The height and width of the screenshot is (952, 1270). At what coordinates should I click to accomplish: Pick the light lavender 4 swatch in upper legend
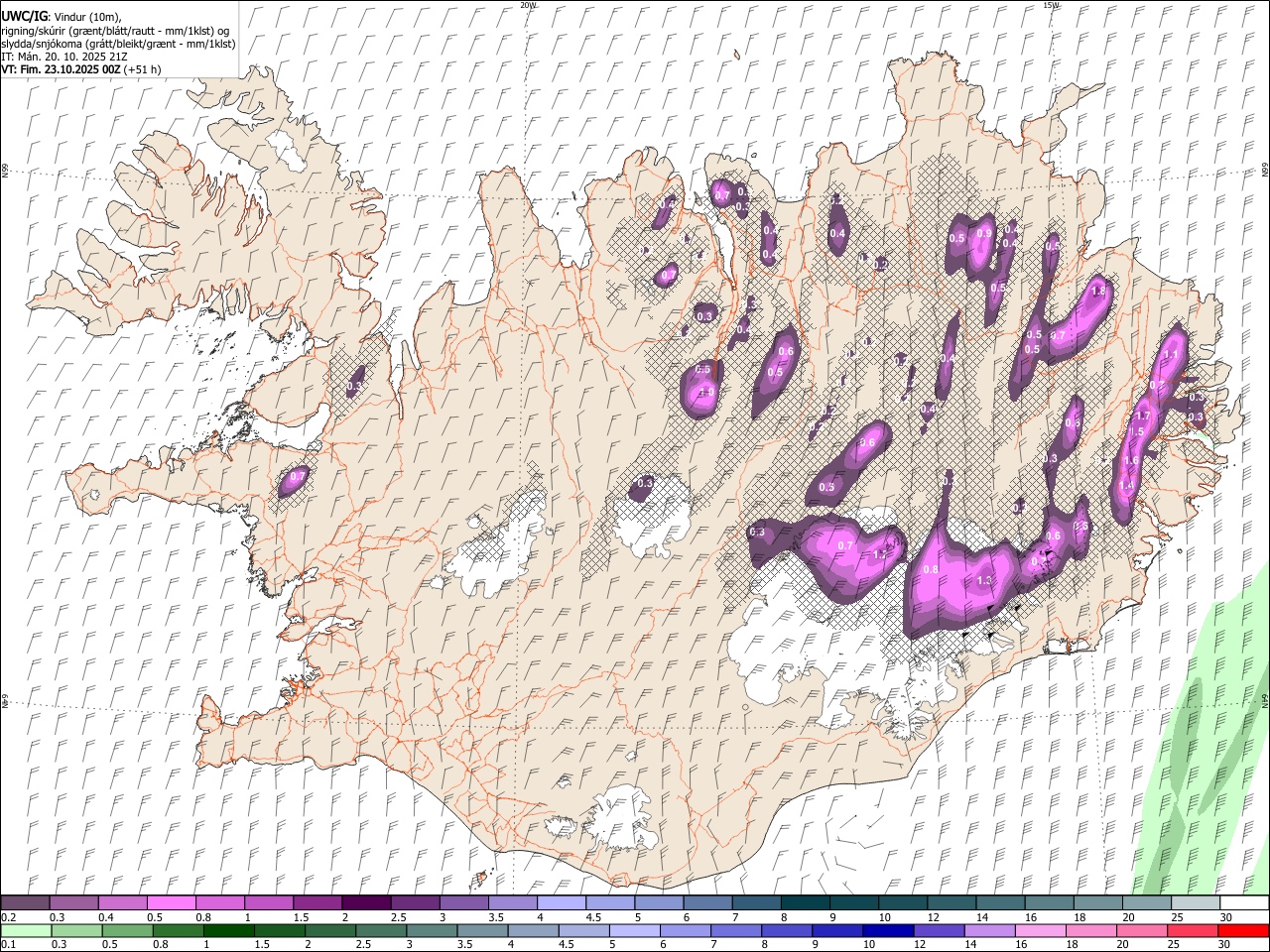click(x=560, y=903)
